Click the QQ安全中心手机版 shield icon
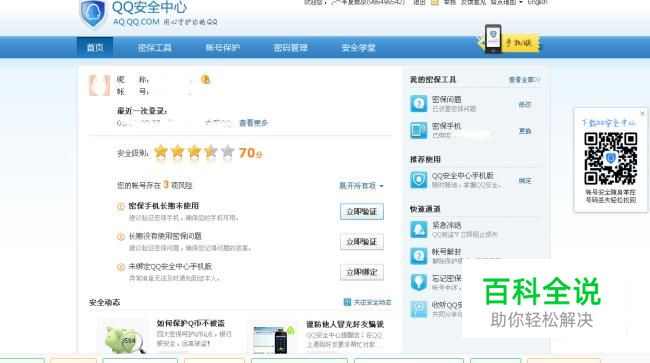Viewport: 650px width, 363px height. tap(419, 180)
